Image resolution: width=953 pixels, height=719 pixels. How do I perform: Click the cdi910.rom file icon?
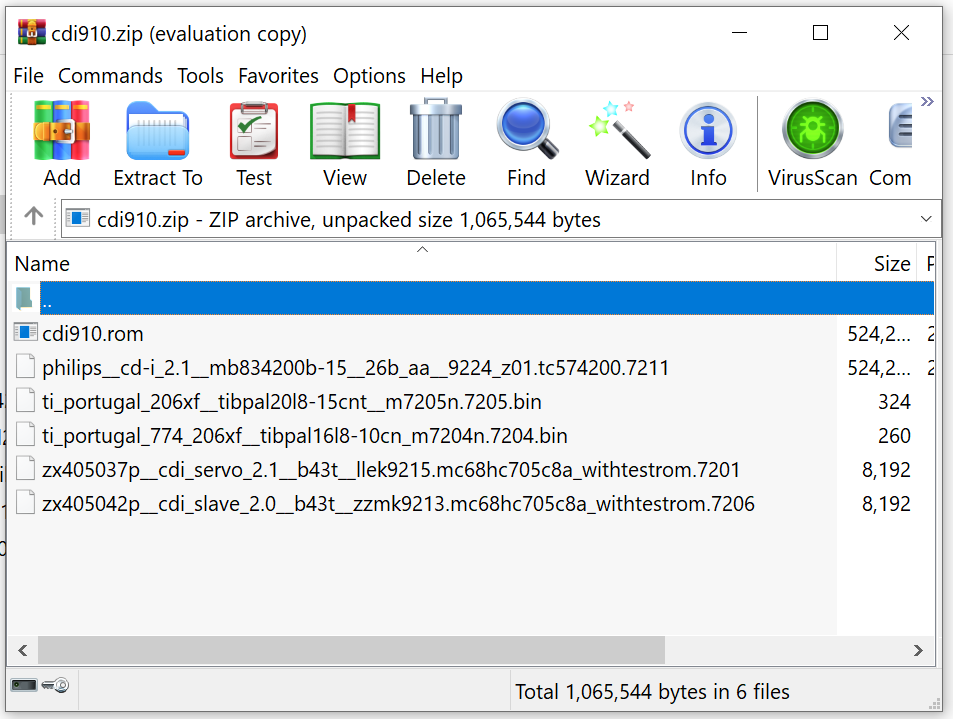pos(26,332)
